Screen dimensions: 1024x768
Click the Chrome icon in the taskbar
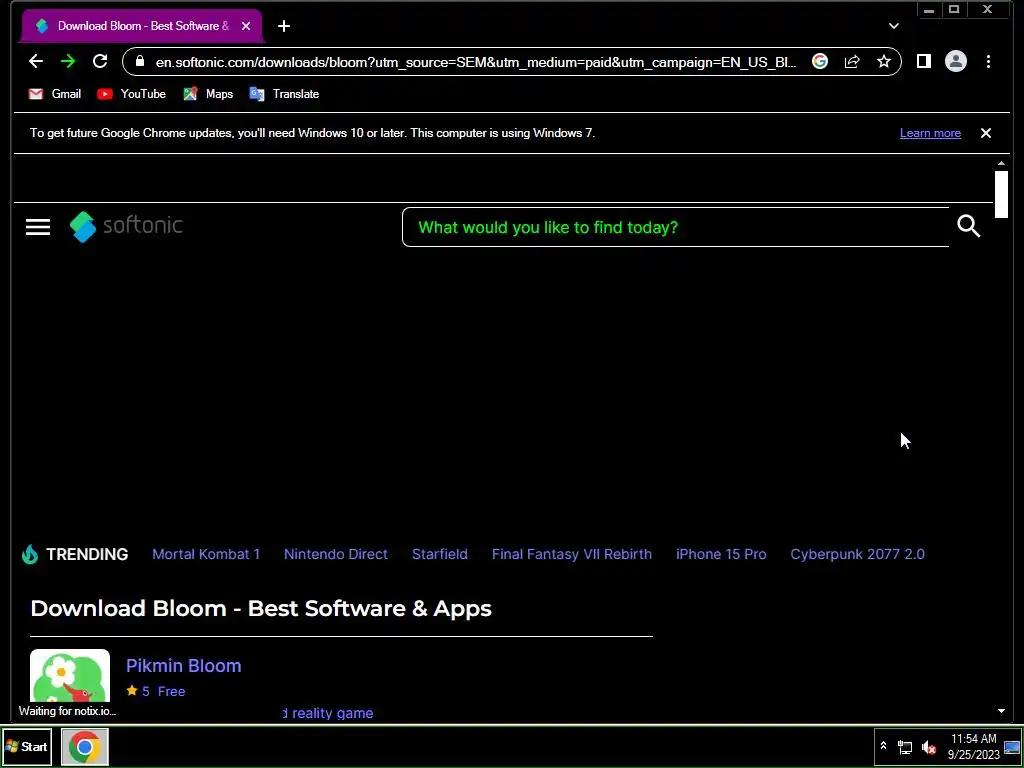point(84,746)
